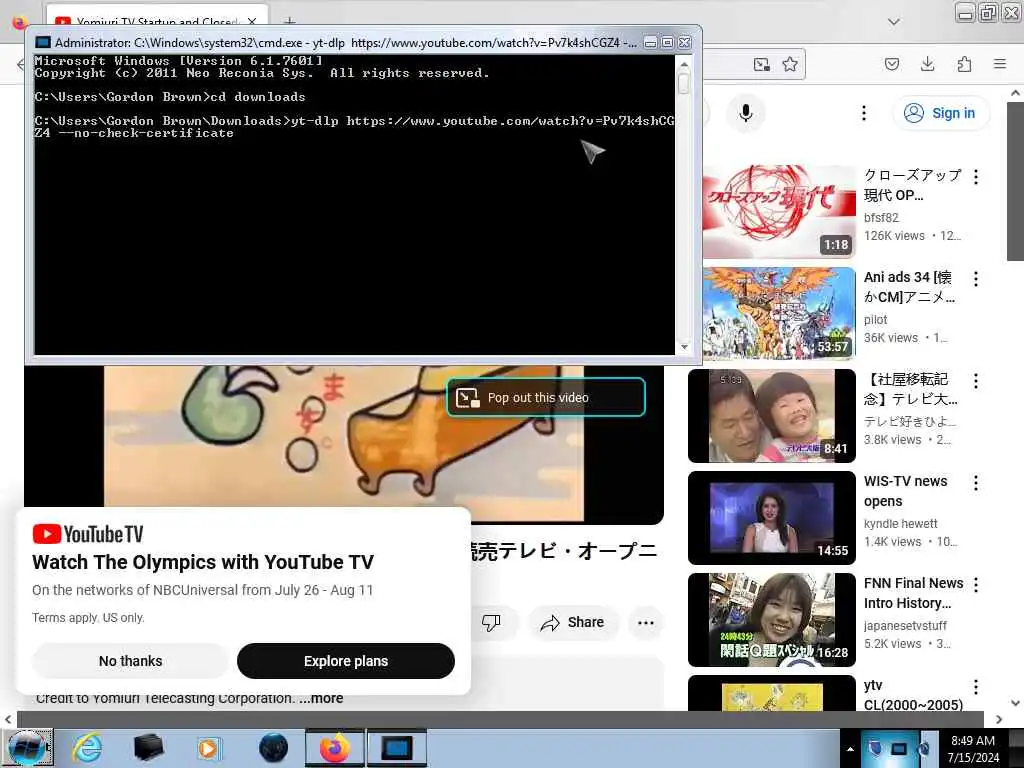Screen dimensions: 1024x768
Task: Click the YouTube TV logo in the promo
Action: click(x=88, y=534)
